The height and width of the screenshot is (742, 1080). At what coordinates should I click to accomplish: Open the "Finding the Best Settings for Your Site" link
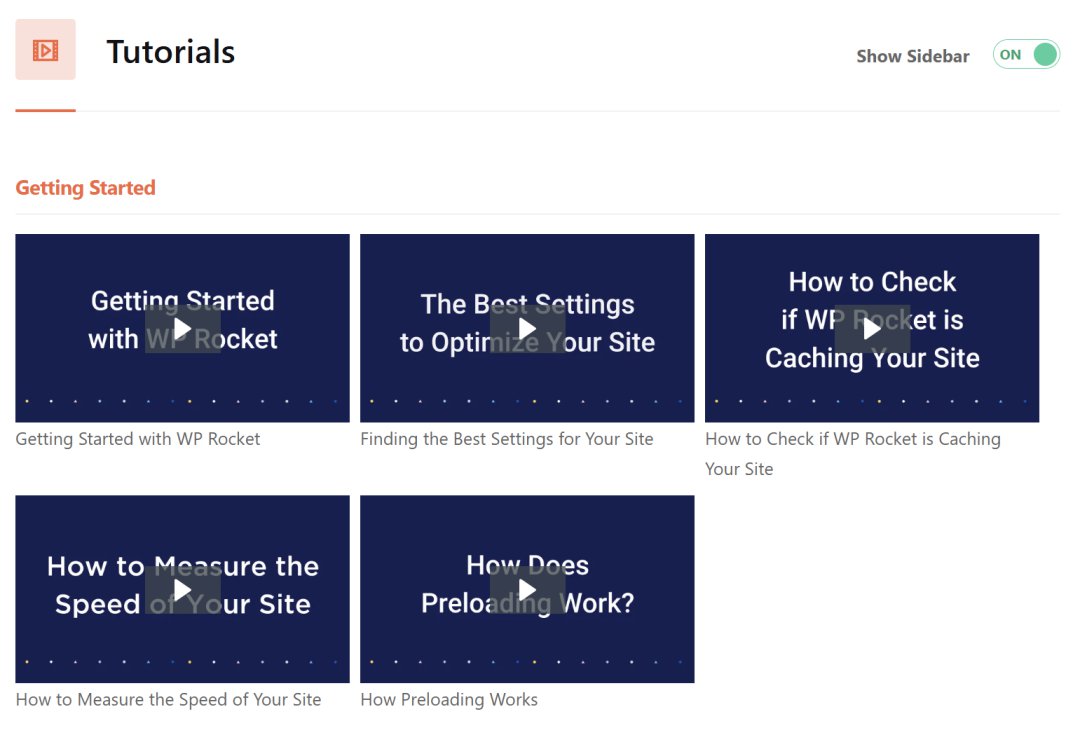[506, 439]
